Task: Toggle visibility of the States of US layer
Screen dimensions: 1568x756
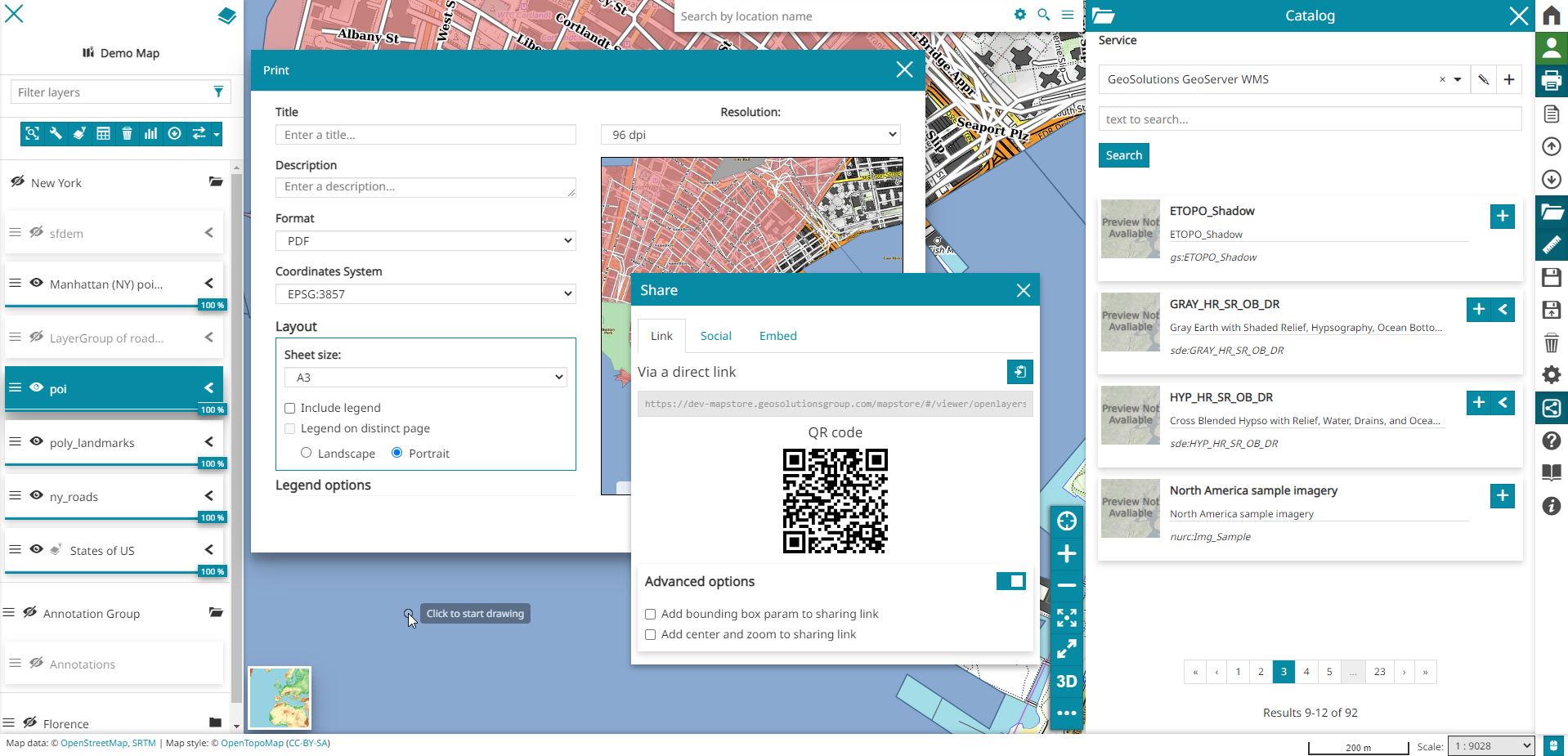Action: click(36, 549)
